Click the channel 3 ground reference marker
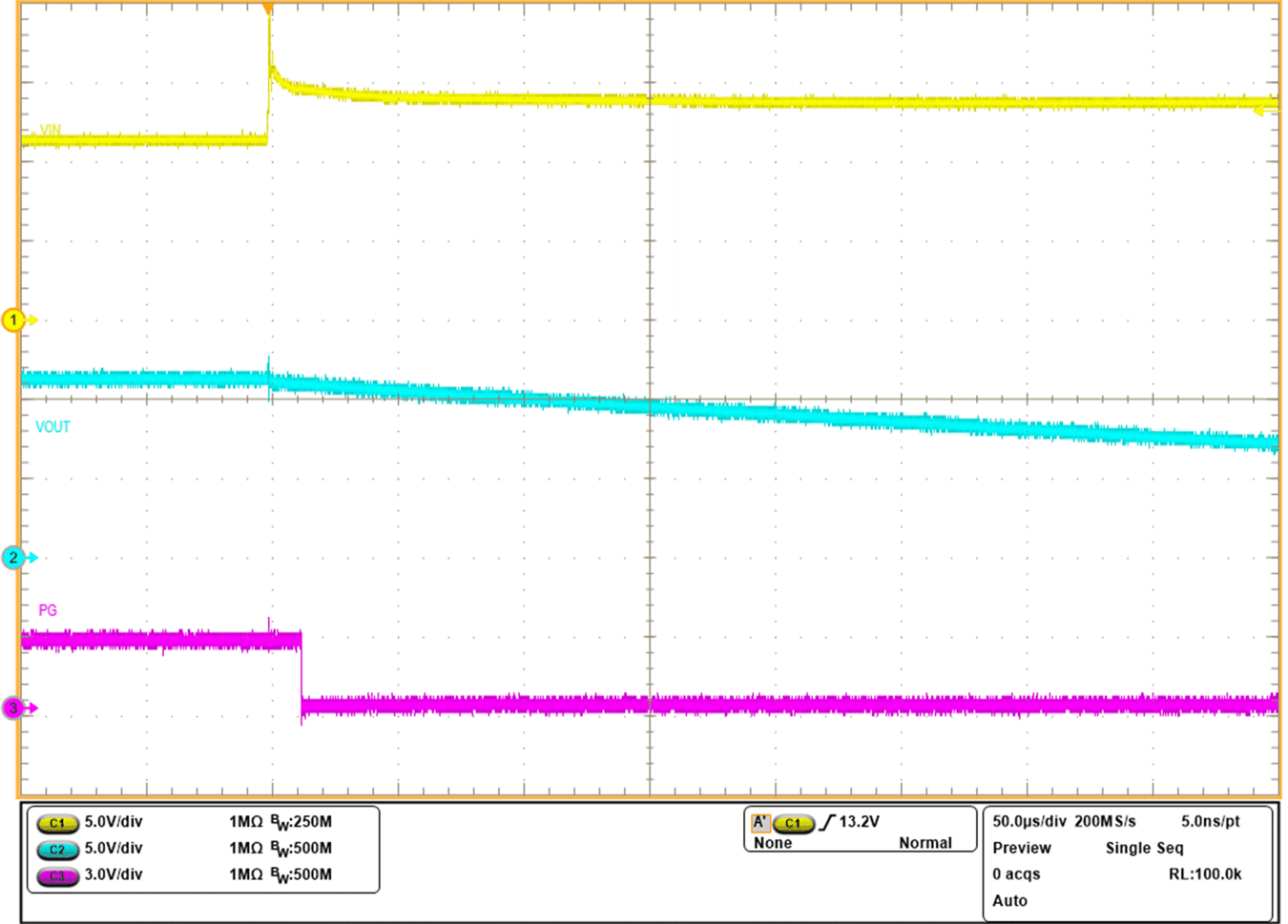Viewport: 1288px width, 924px height. (x=11, y=706)
